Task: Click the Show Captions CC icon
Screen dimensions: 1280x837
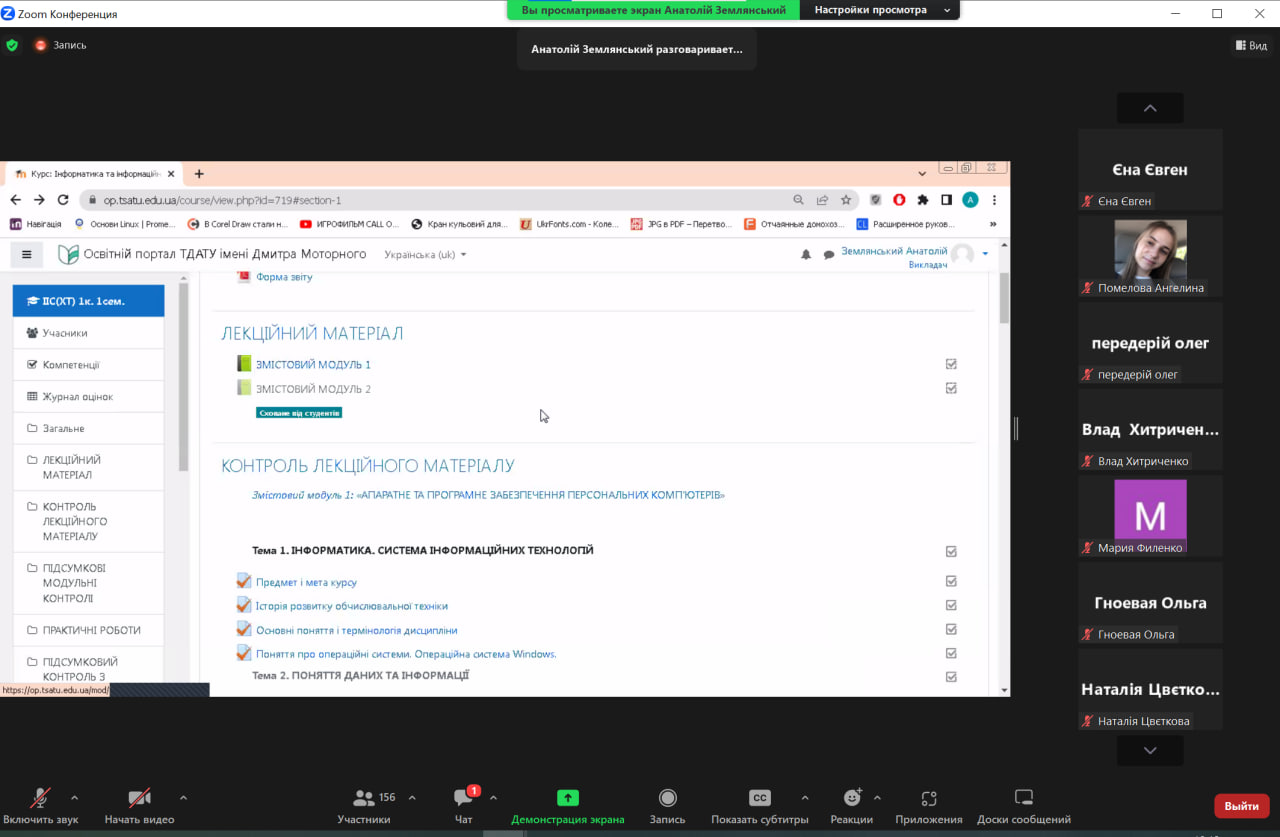Action: [x=759, y=798]
